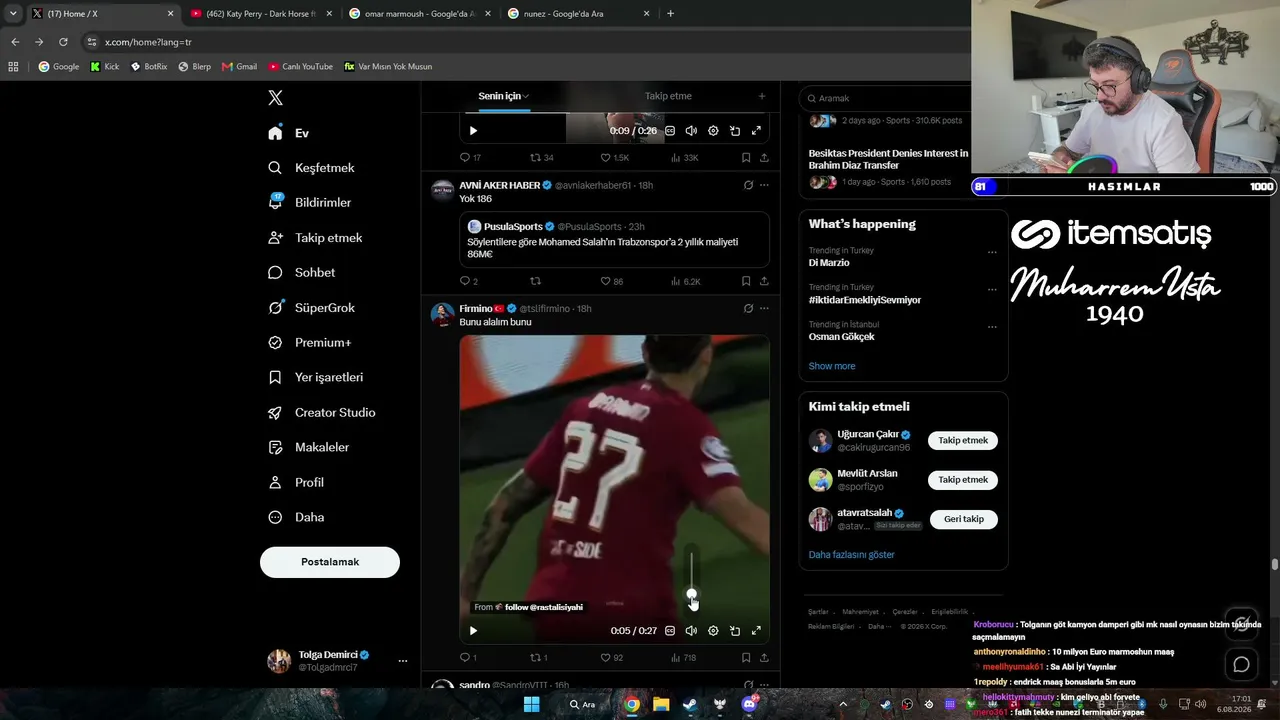Open picture-in-picture for Firmino's video
The width and height of the screenshot is (1280, 720).
click(x=735, y=631)
